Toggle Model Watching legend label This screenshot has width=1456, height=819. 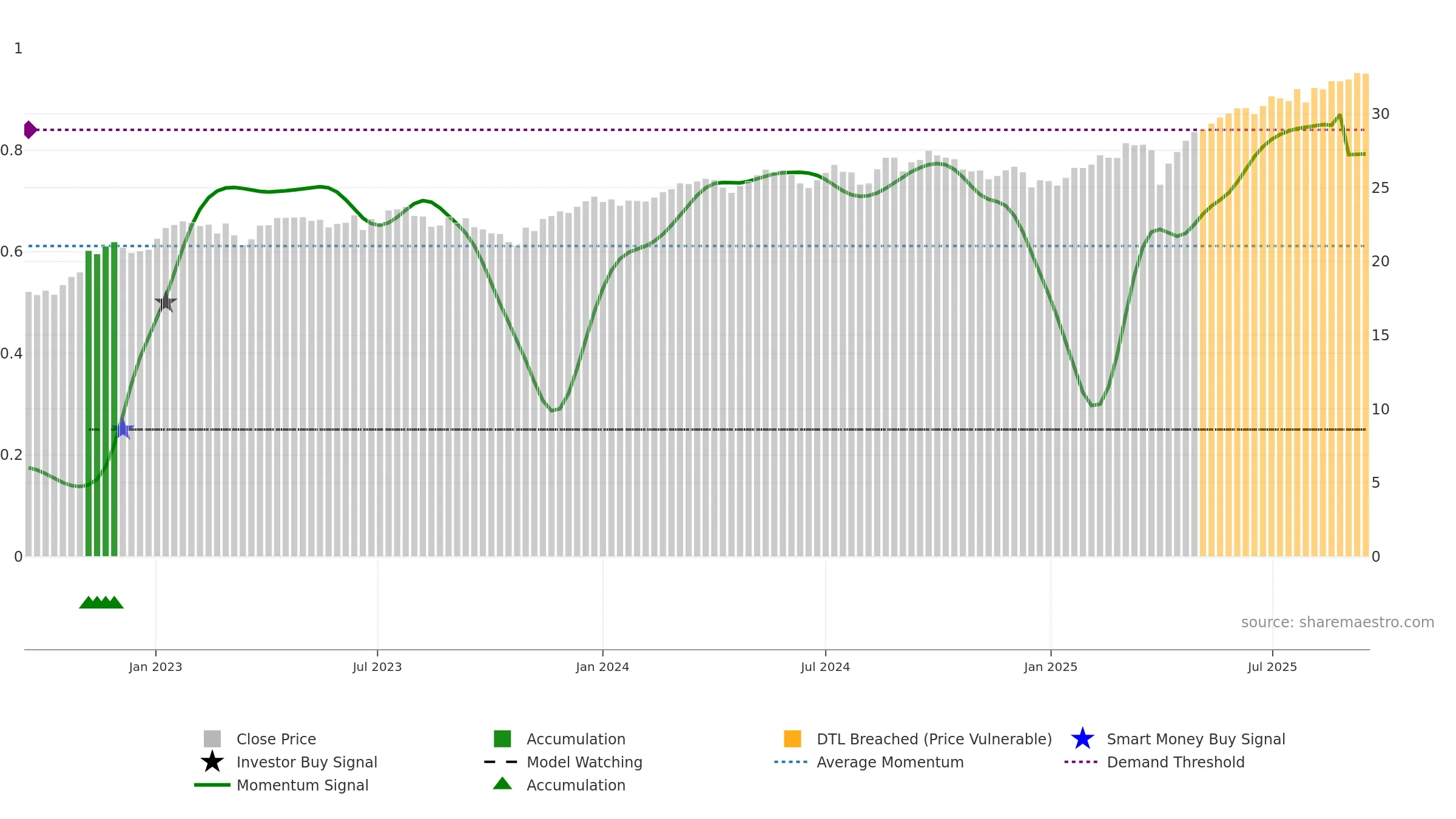pos(584,762)
